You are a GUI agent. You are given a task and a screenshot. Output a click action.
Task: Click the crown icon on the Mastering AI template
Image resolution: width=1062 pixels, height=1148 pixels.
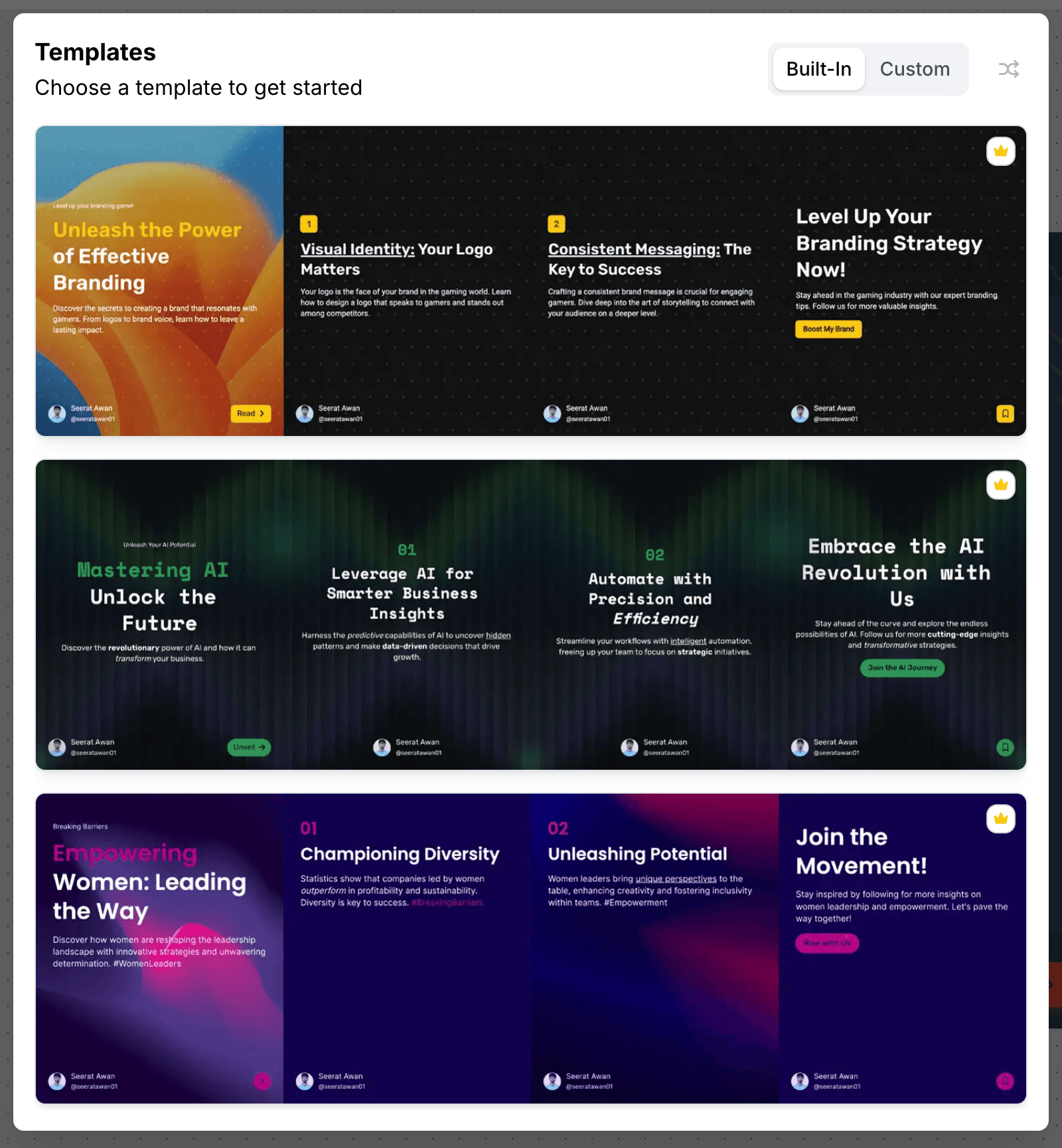tap(1001, 485)
